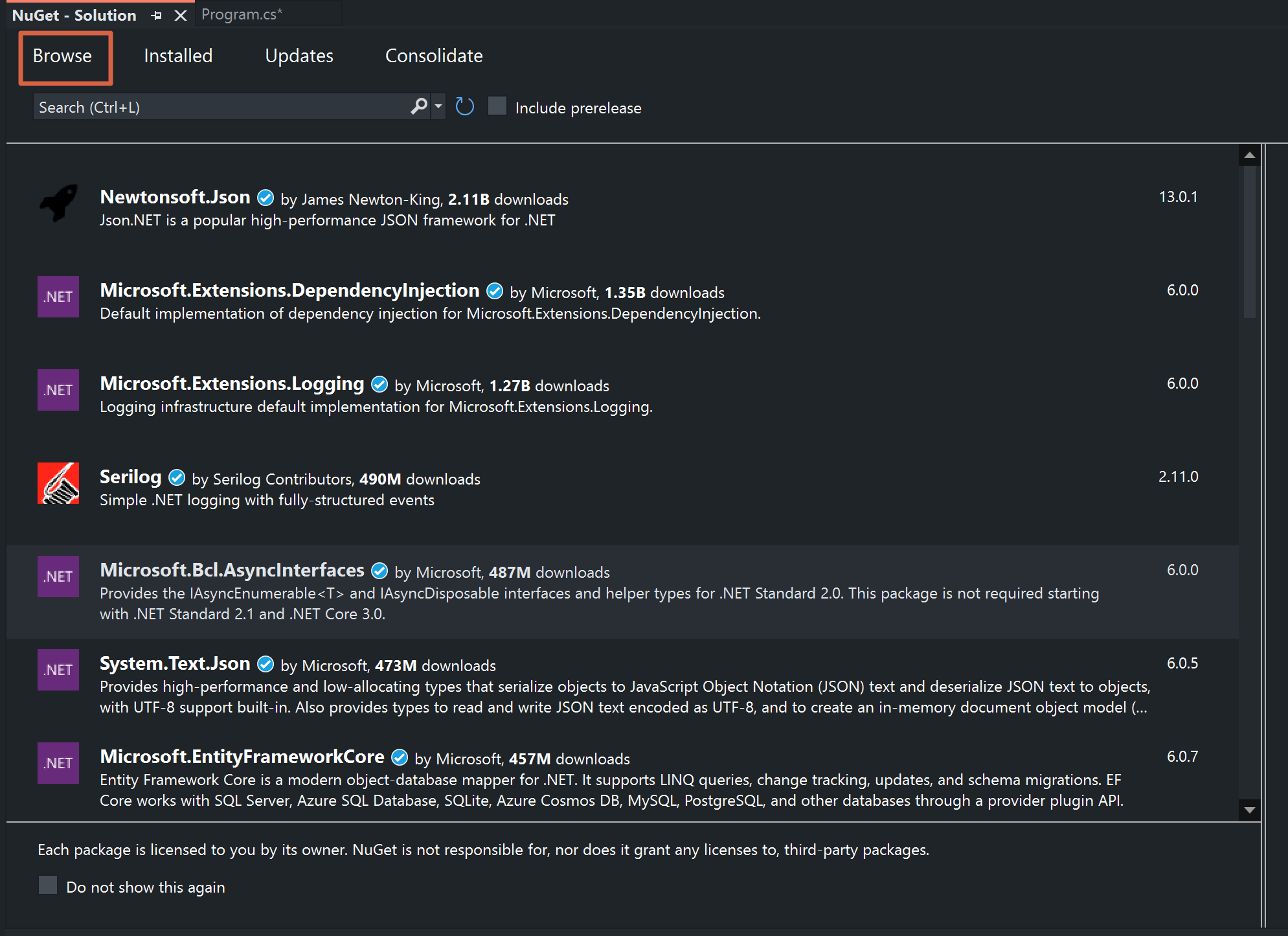Open the Updates tab
Viewport: 1288px width, 936px height.
[299, 56]
